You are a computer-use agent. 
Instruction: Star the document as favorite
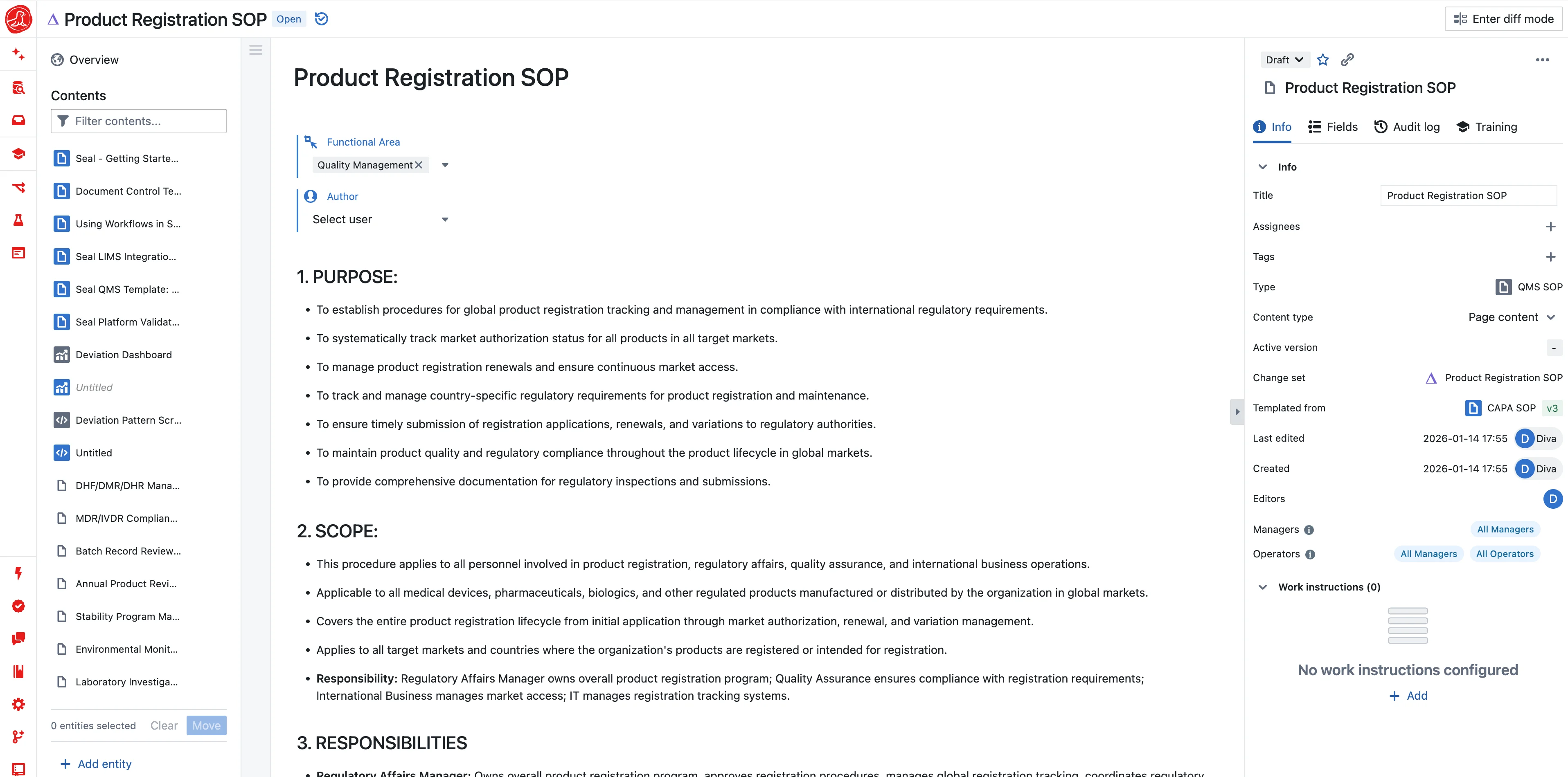click(x=1322, y=60)
